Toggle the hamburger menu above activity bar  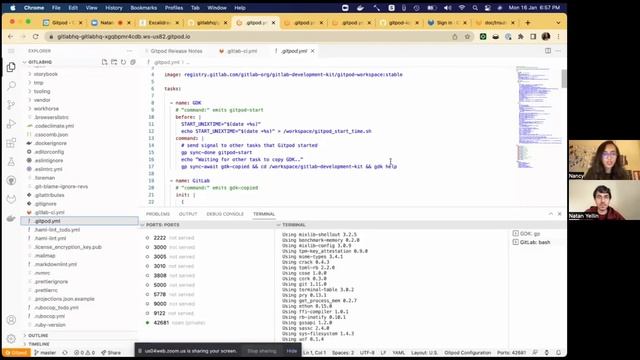[11, 51]
